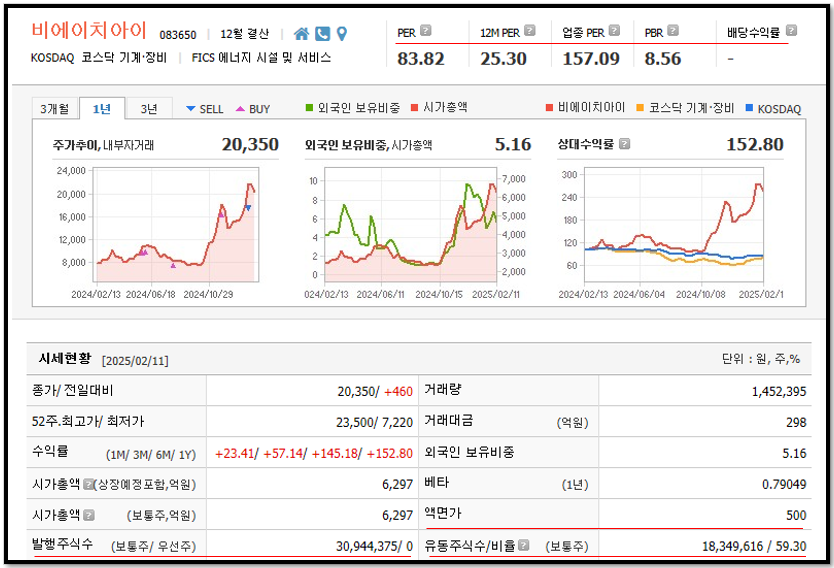834x568 pixels.
Task: Open help icon next to 12M PER
Action: [x=530, y=30]
